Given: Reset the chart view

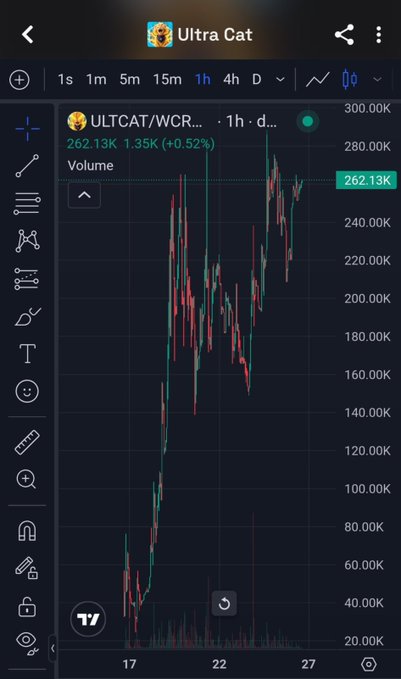Looking at the screenshot, I should tap(224, 603).
